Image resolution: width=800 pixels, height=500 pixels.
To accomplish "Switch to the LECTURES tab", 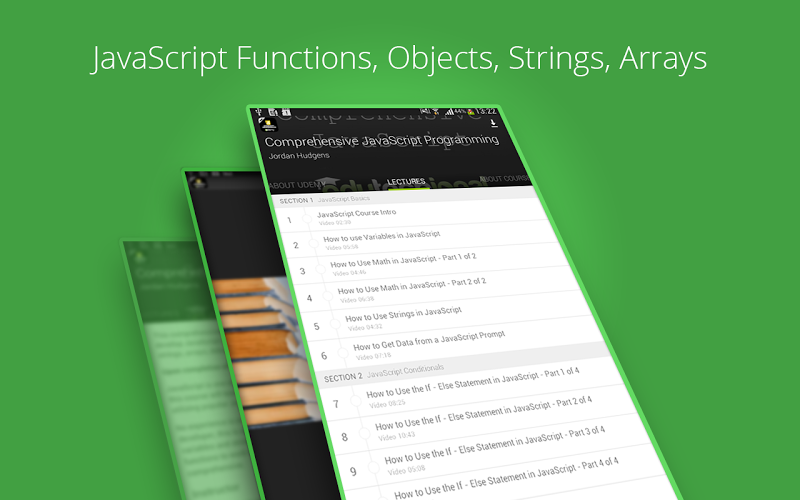I will (x=407, y=182).
